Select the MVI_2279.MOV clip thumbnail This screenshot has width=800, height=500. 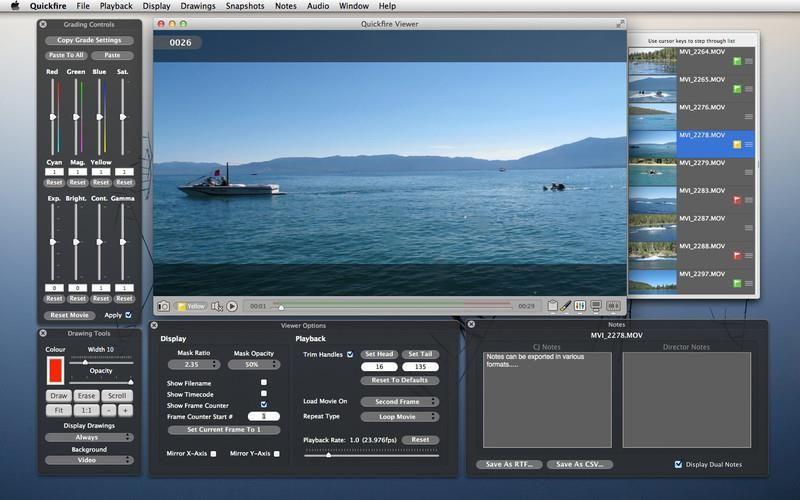[653, 172]
